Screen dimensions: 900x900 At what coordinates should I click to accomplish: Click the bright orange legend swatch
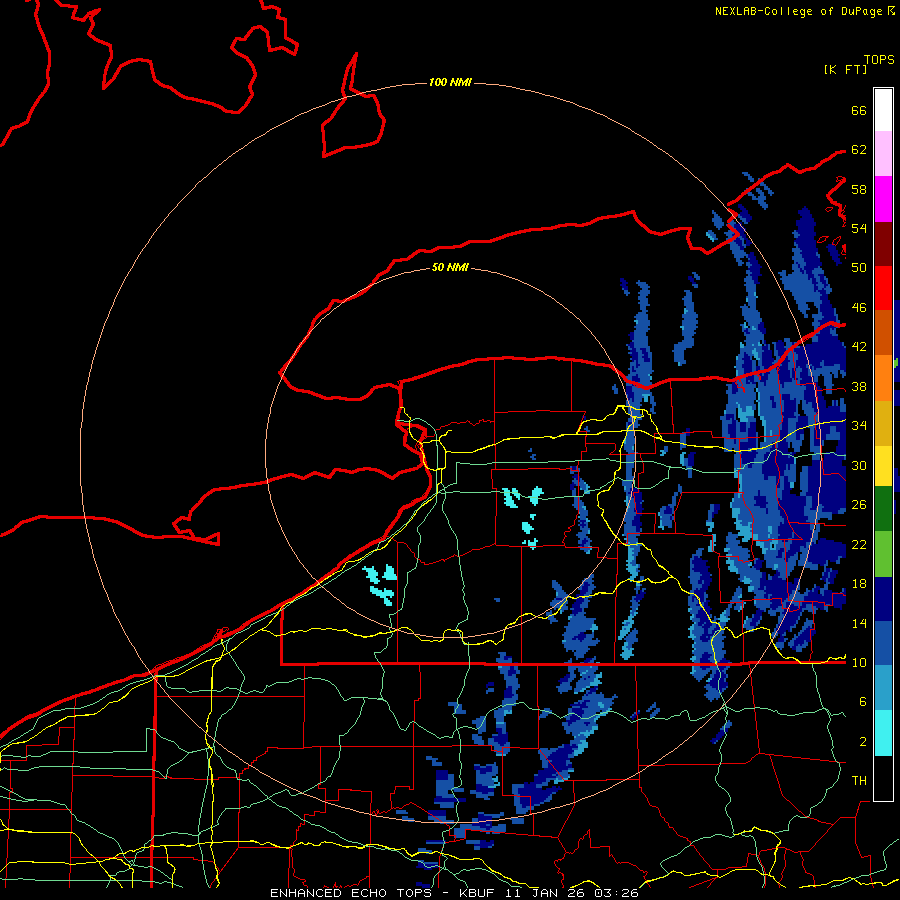883,377
